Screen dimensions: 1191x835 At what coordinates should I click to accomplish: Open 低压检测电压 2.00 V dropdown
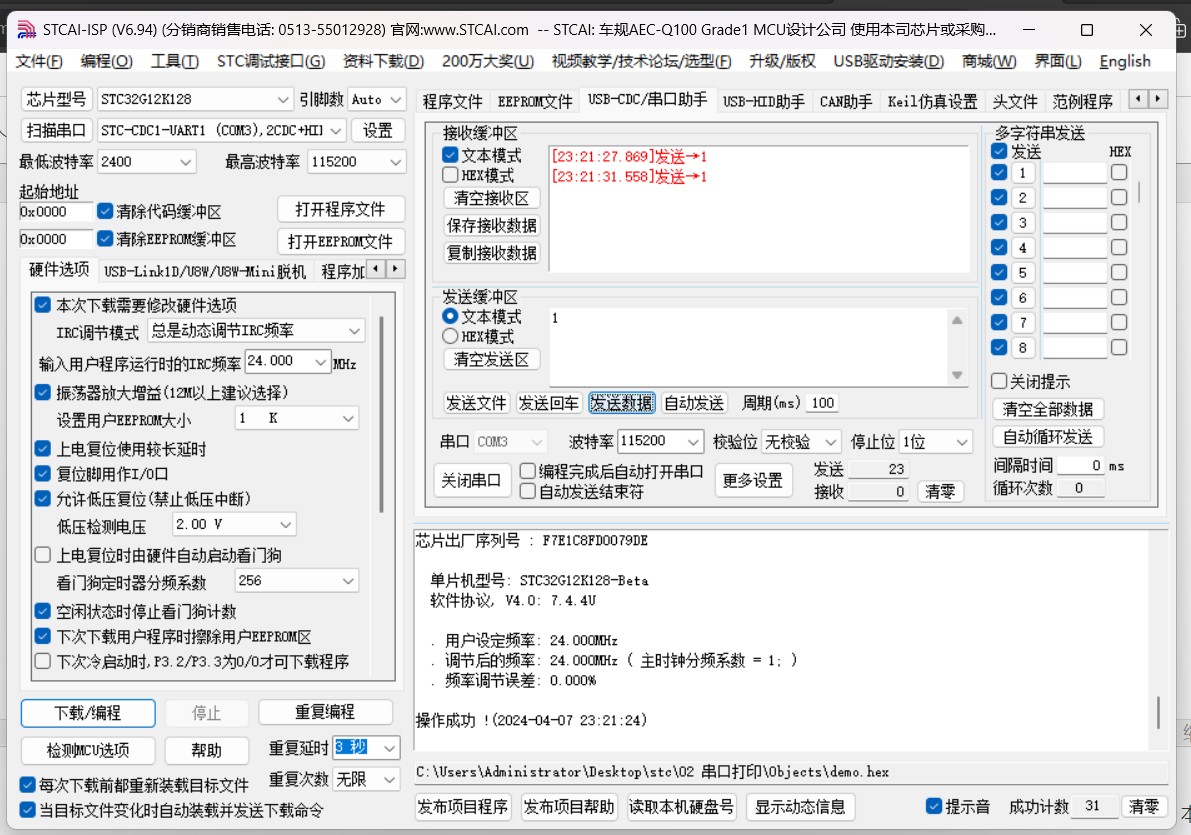tap(233, 524)
